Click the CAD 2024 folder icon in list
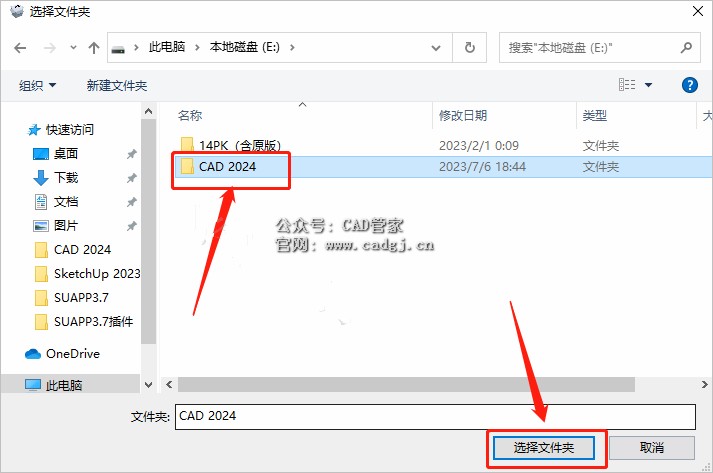Screen dimensions: 713x473 [187, 166]
